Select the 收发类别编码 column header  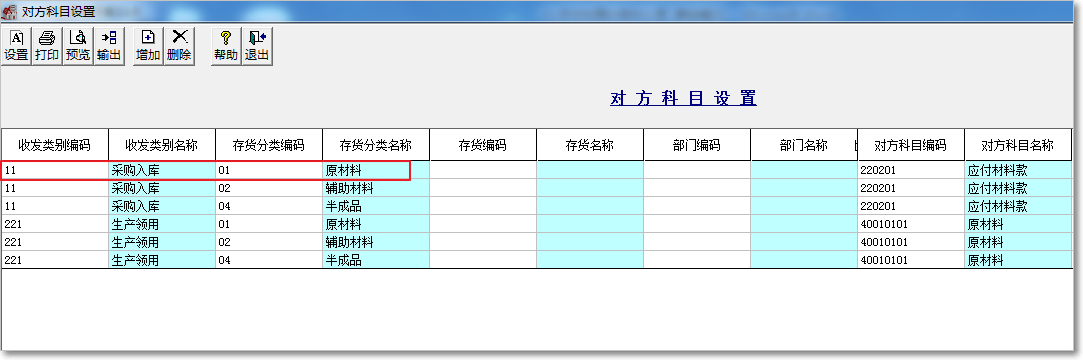tap(55, 145)
